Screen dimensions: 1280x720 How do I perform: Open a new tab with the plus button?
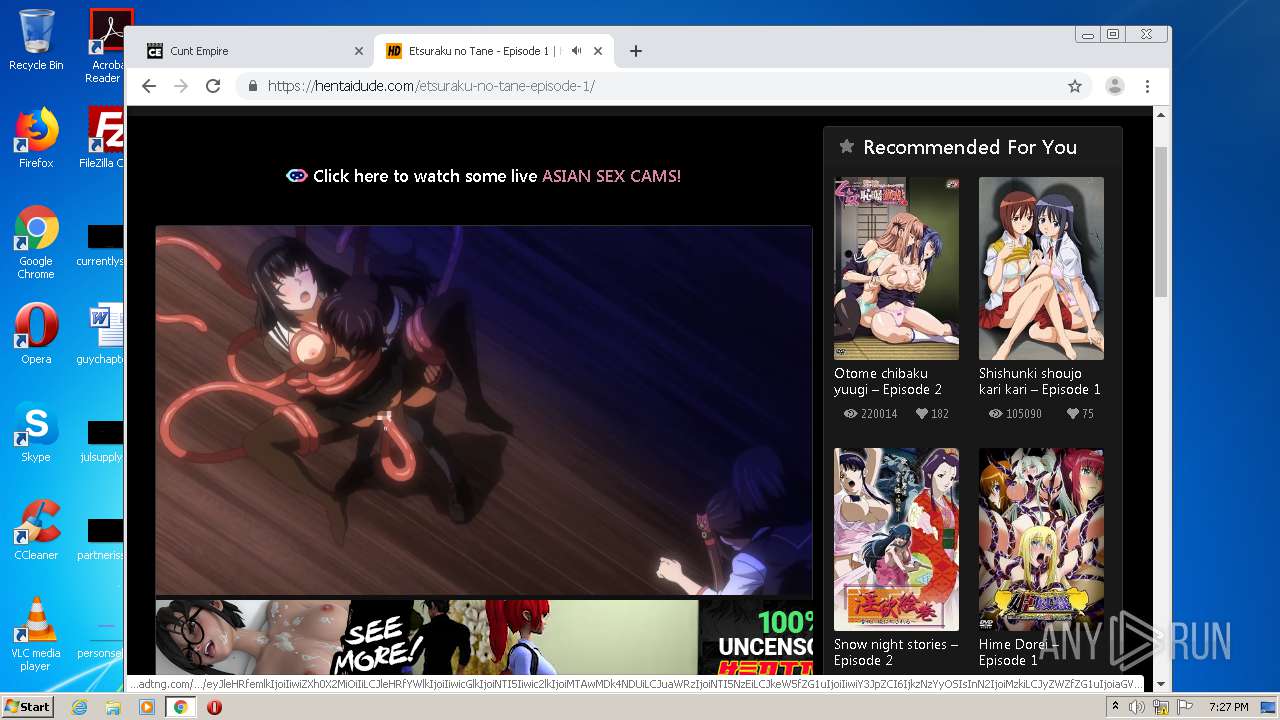coord(635,51)
